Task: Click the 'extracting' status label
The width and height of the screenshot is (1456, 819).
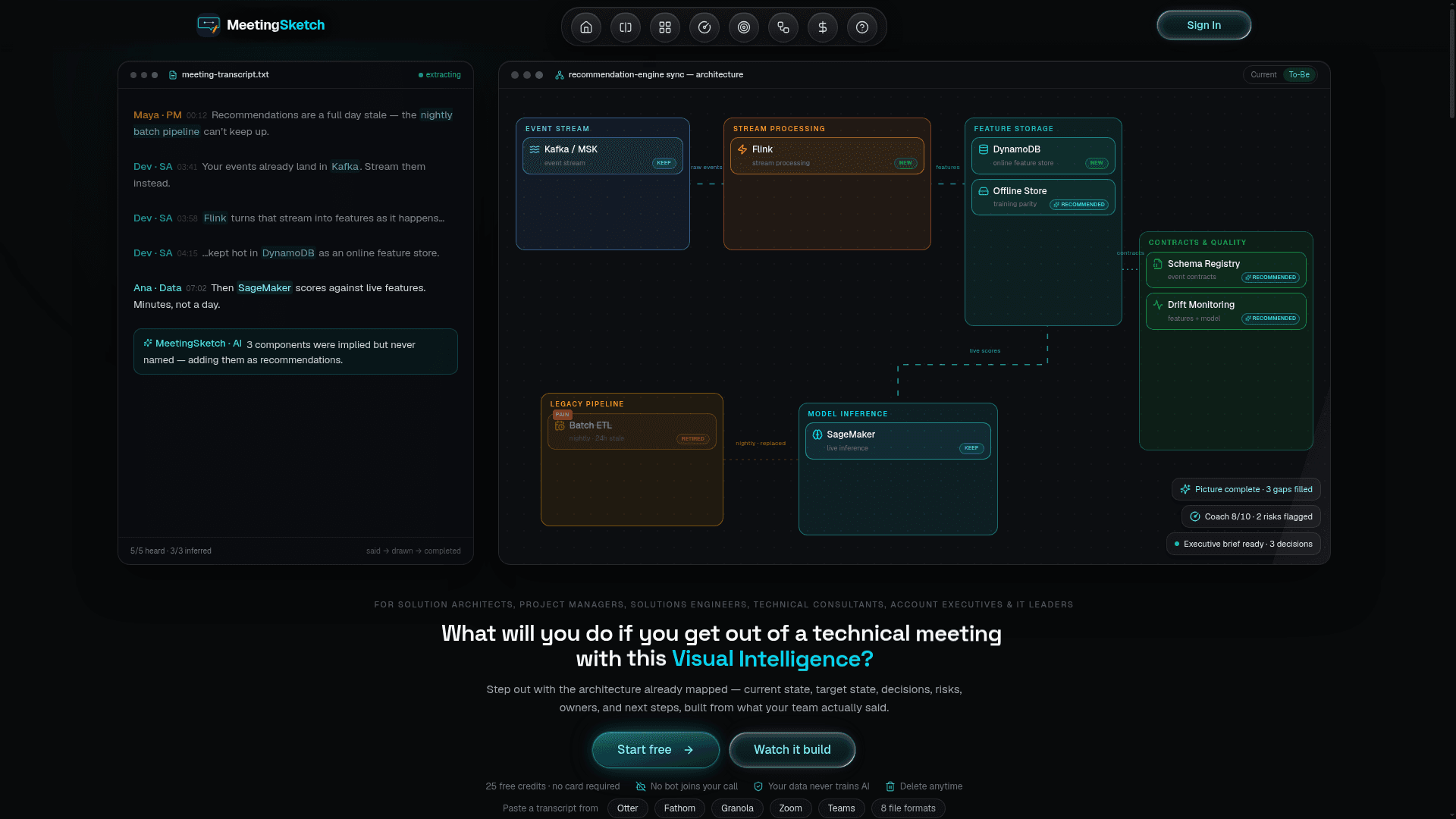Action: click(x=440, y=75)
